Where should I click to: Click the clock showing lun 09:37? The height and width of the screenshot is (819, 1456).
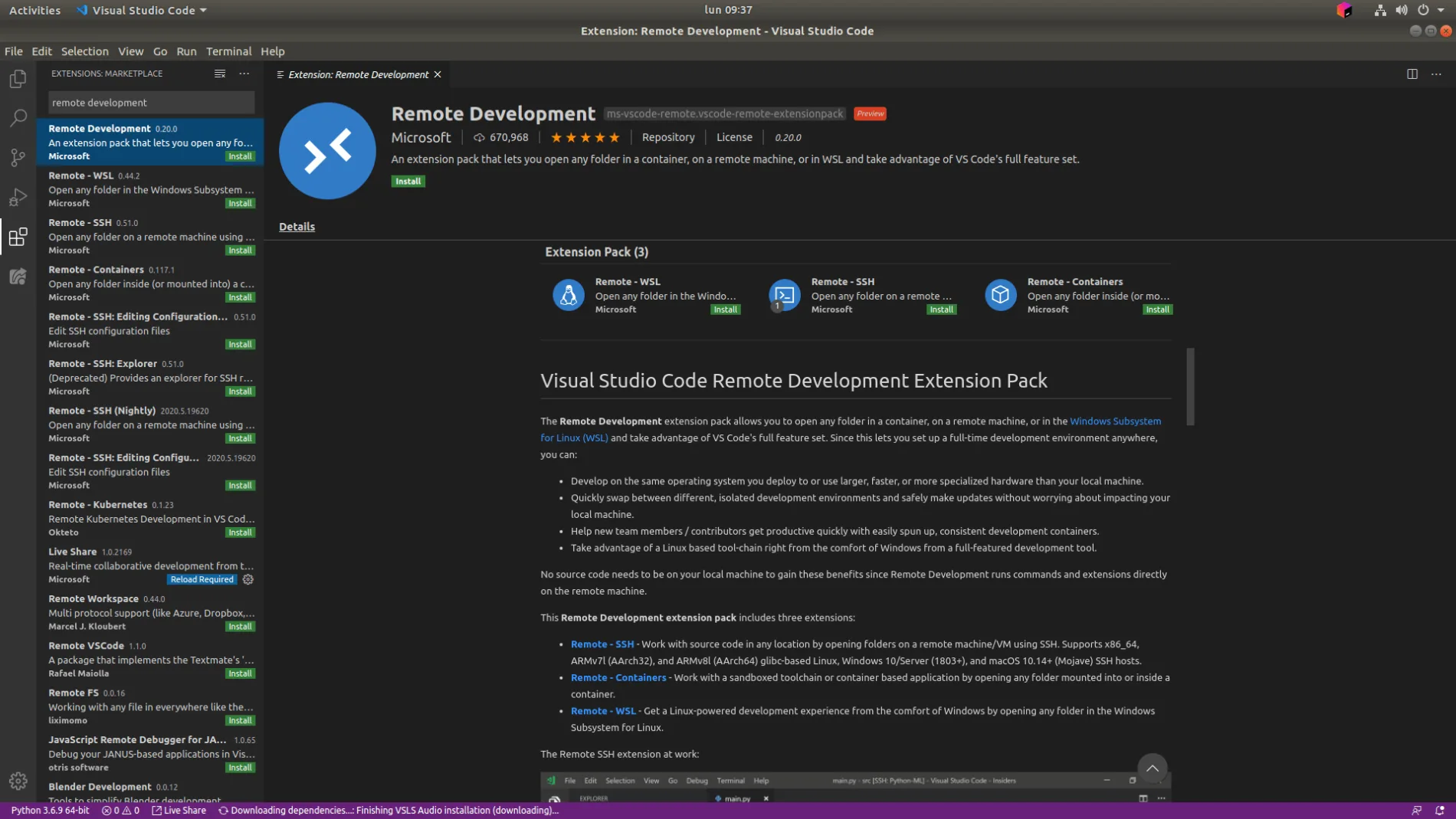point(728,10)
